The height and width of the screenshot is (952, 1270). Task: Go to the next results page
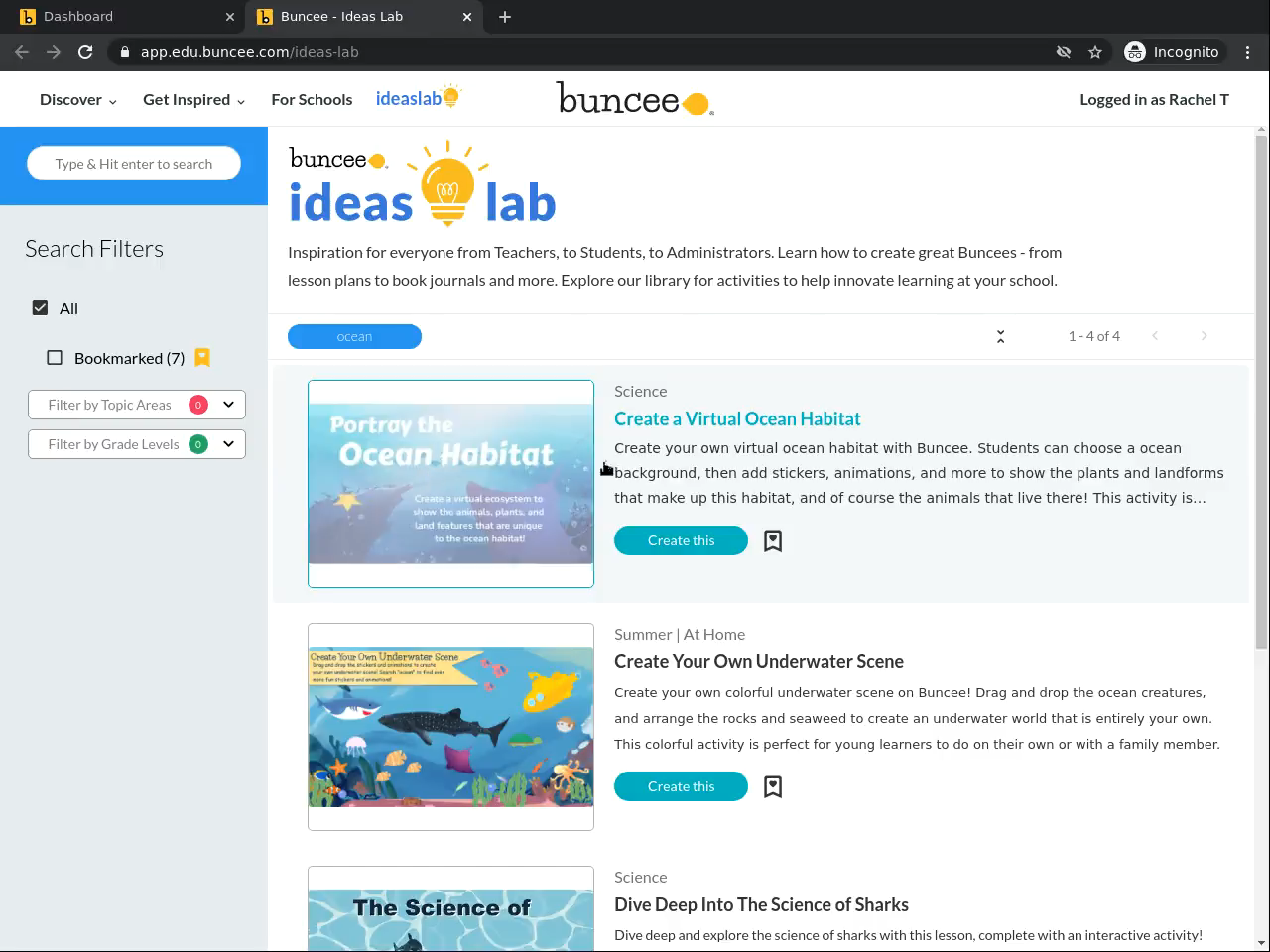[1205, 336]
